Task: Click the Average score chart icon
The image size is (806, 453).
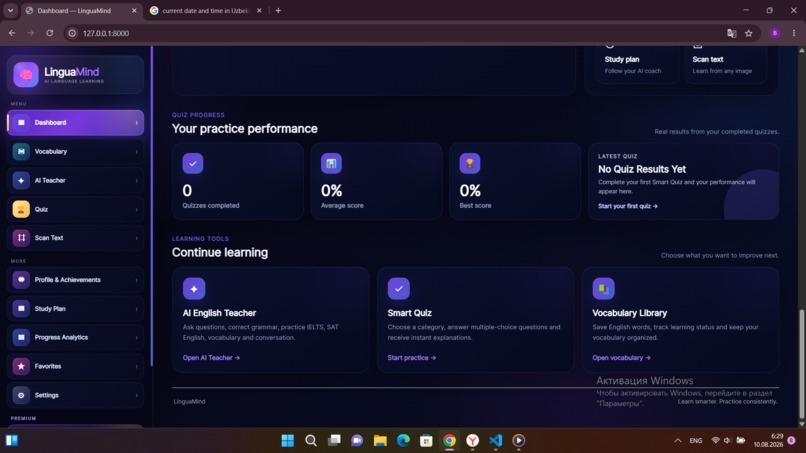Action: 332,164
